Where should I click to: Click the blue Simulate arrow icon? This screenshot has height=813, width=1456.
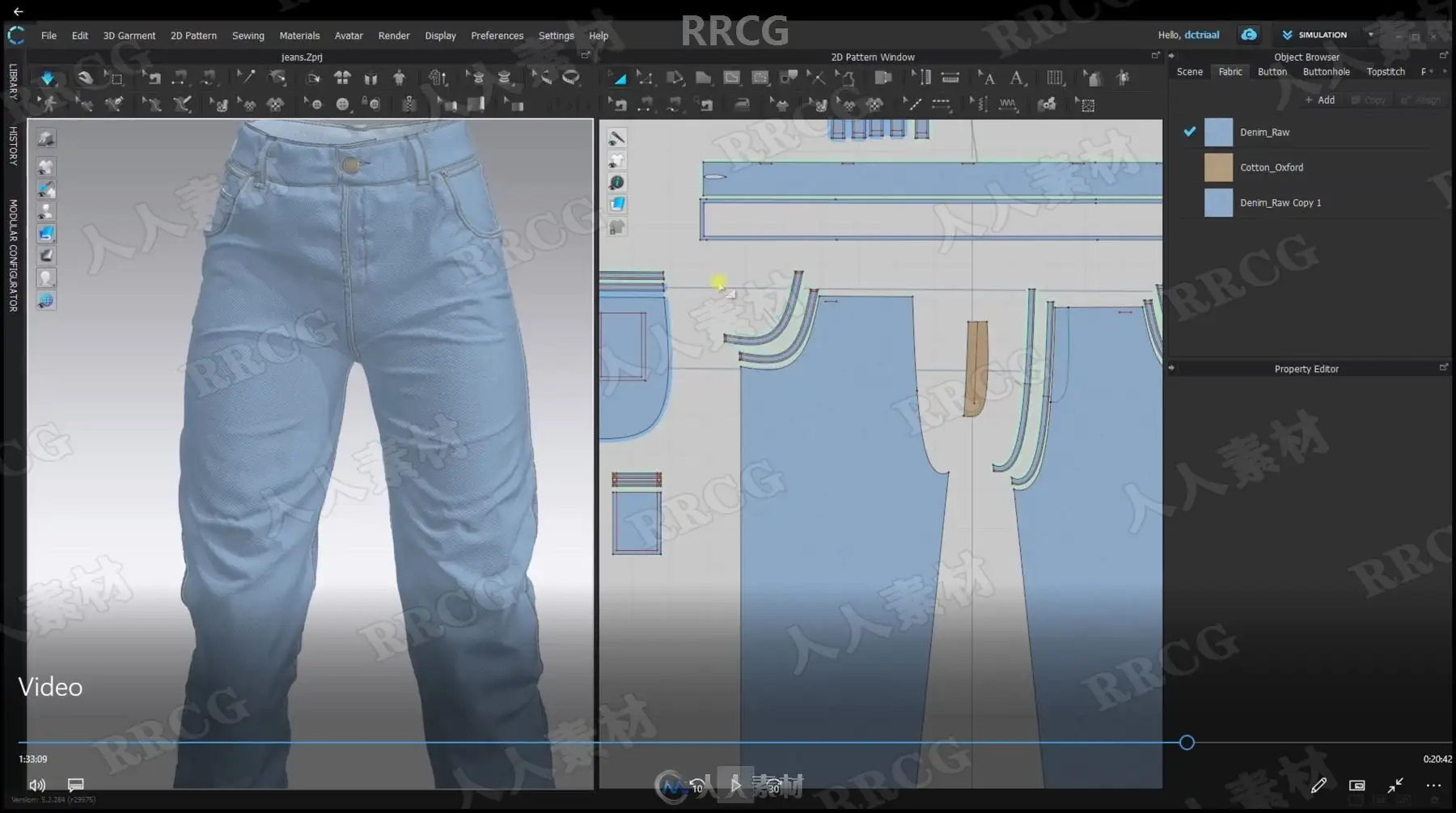(47, 78)
